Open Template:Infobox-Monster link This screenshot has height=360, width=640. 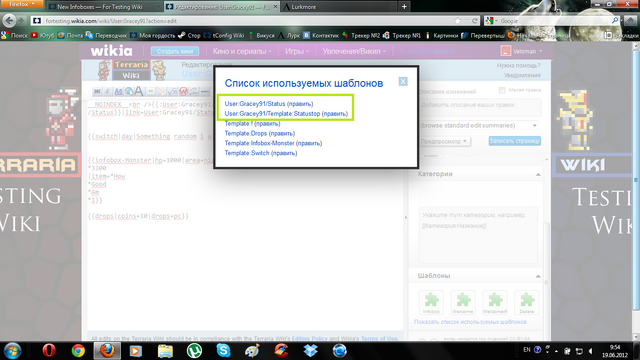pos(259,143)
